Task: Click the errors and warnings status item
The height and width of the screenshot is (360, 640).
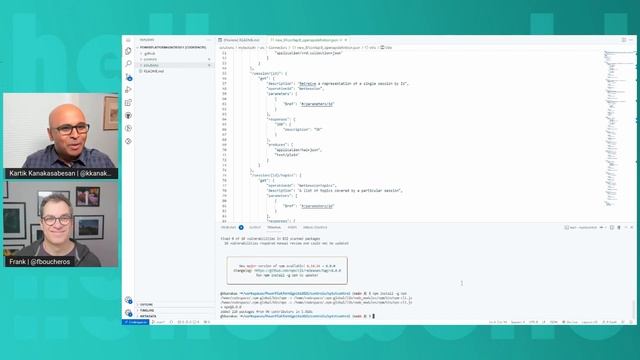Action: pos(189,322)
